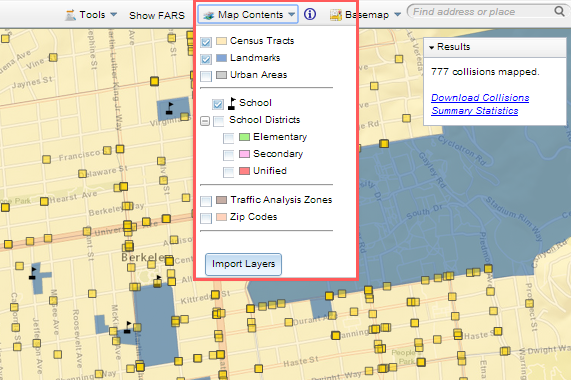
Task: Enable the Urban Areas layer
Action: click(206, 76)
